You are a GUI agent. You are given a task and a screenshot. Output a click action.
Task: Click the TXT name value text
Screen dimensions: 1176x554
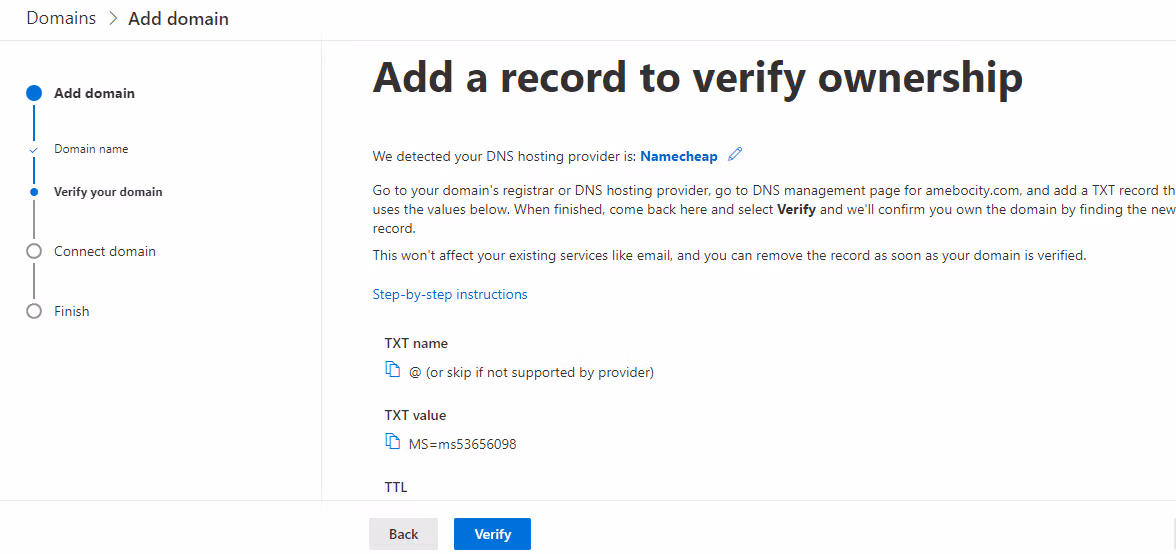pyautogui.click(x=531, y=372)
